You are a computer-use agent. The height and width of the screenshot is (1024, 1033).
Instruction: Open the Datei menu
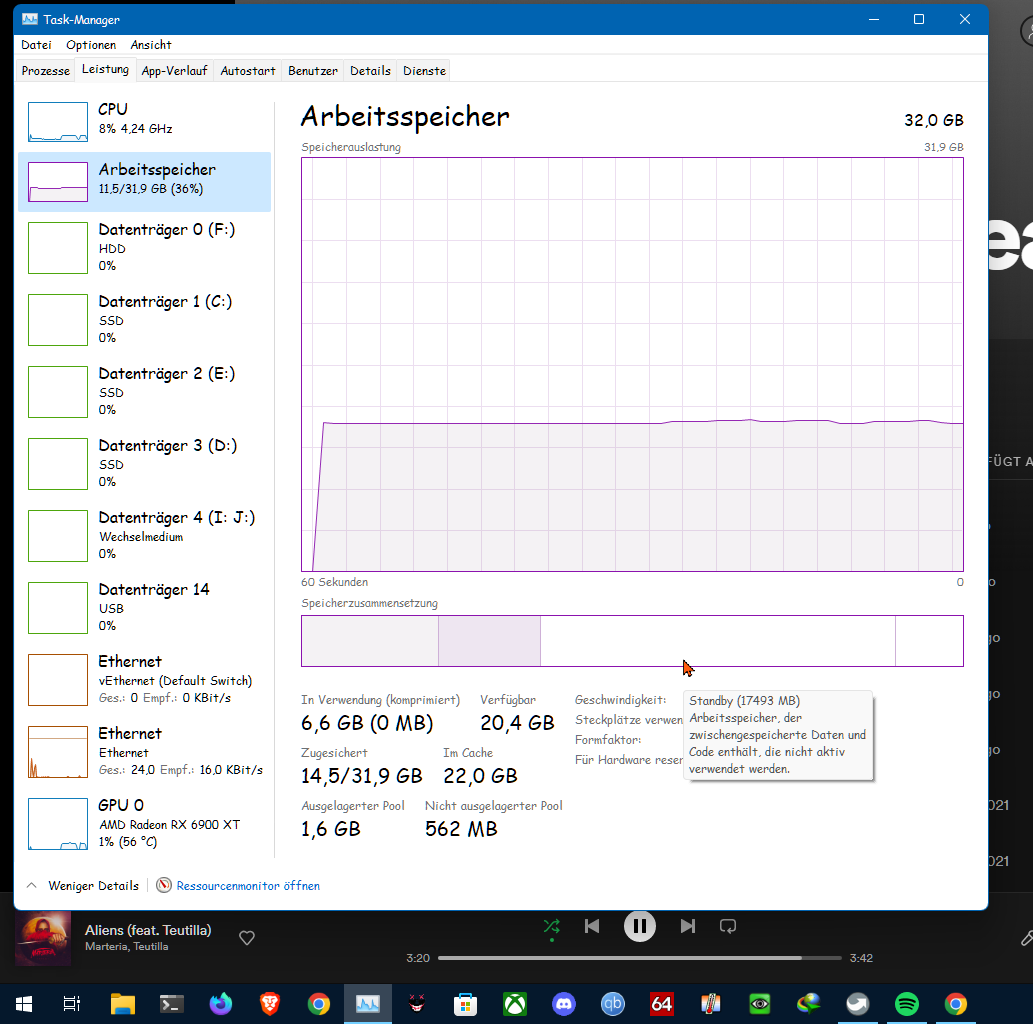(36, 45)
